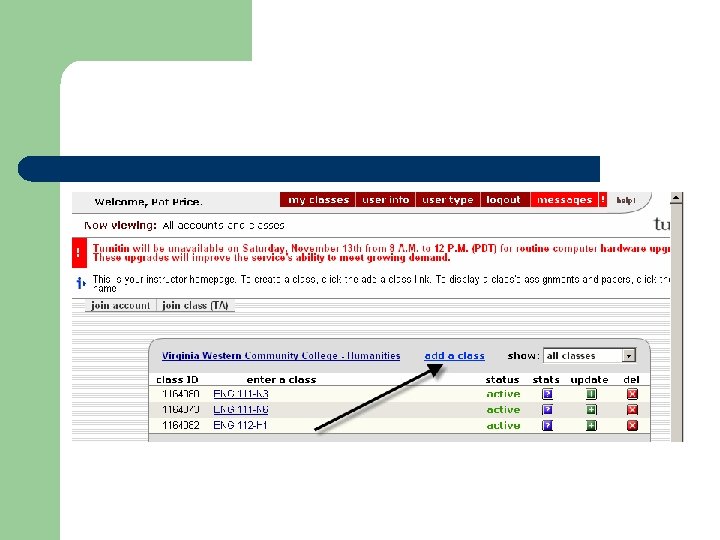The width and height of the screenshot is (720, 540).
Task: Open the ENG 112-F1 class
Action: coord(240,425)
